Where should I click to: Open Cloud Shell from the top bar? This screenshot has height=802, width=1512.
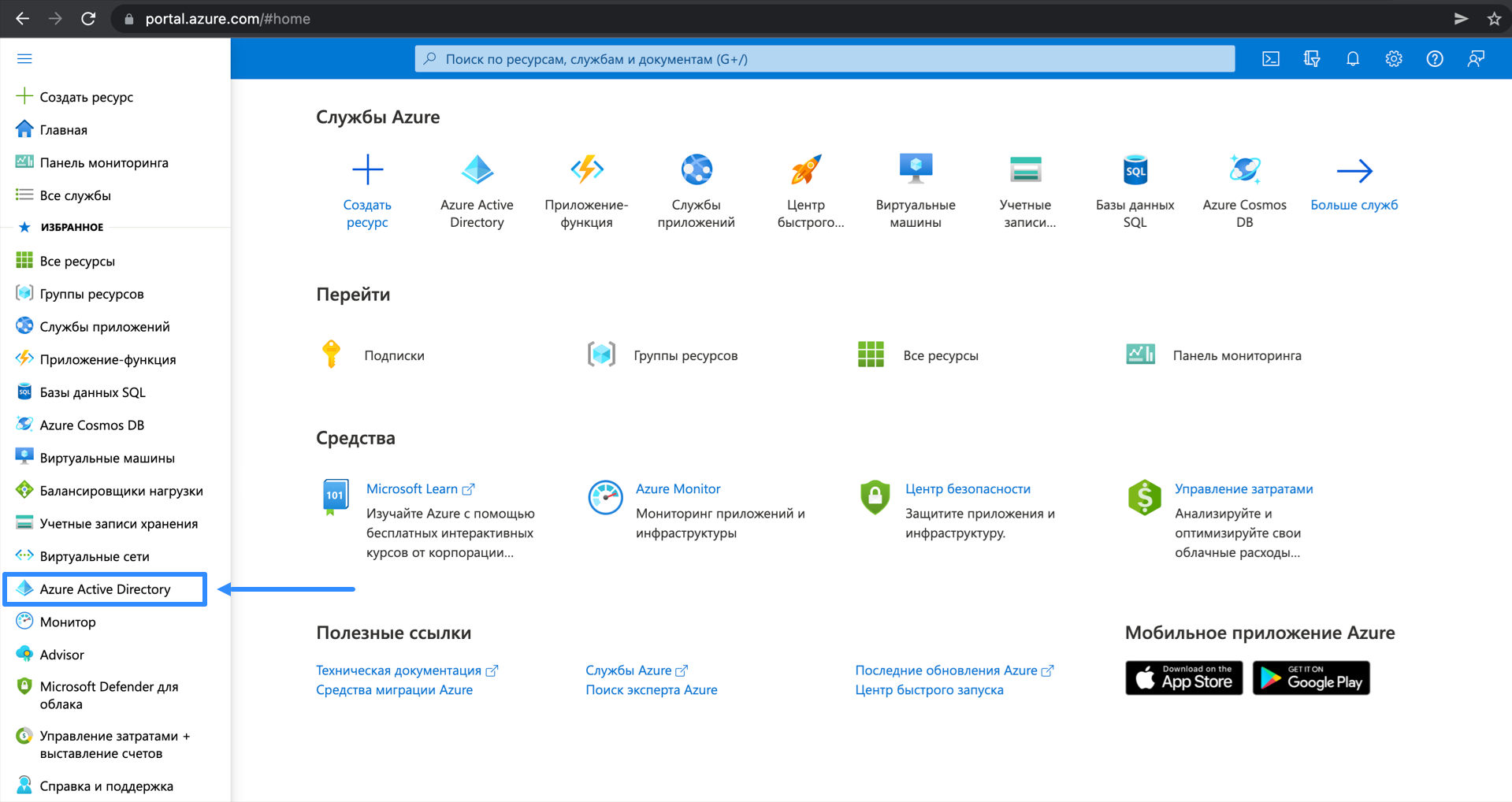pos(1271,59)
